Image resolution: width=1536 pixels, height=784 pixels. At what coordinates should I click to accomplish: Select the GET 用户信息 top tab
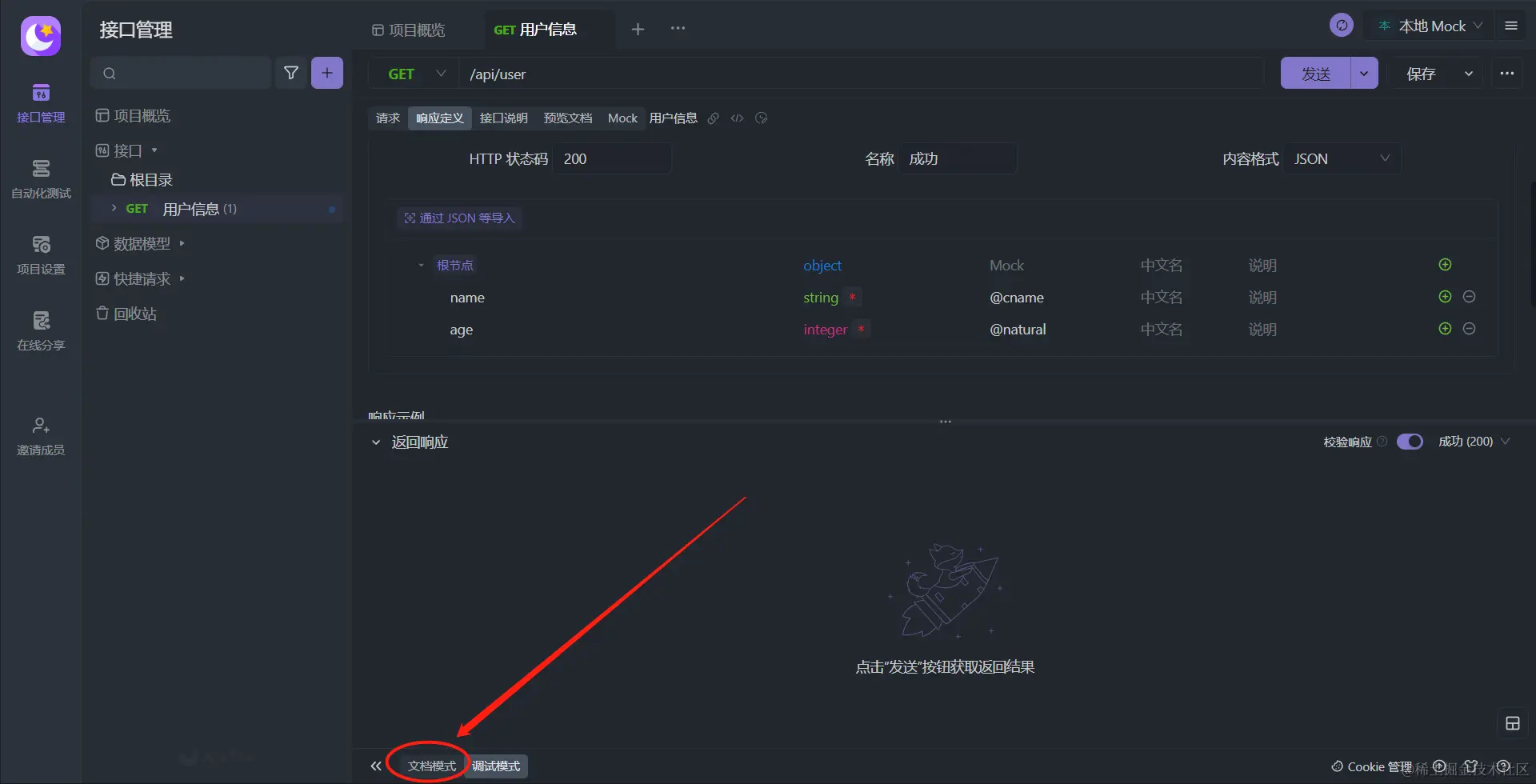(535, 30)
